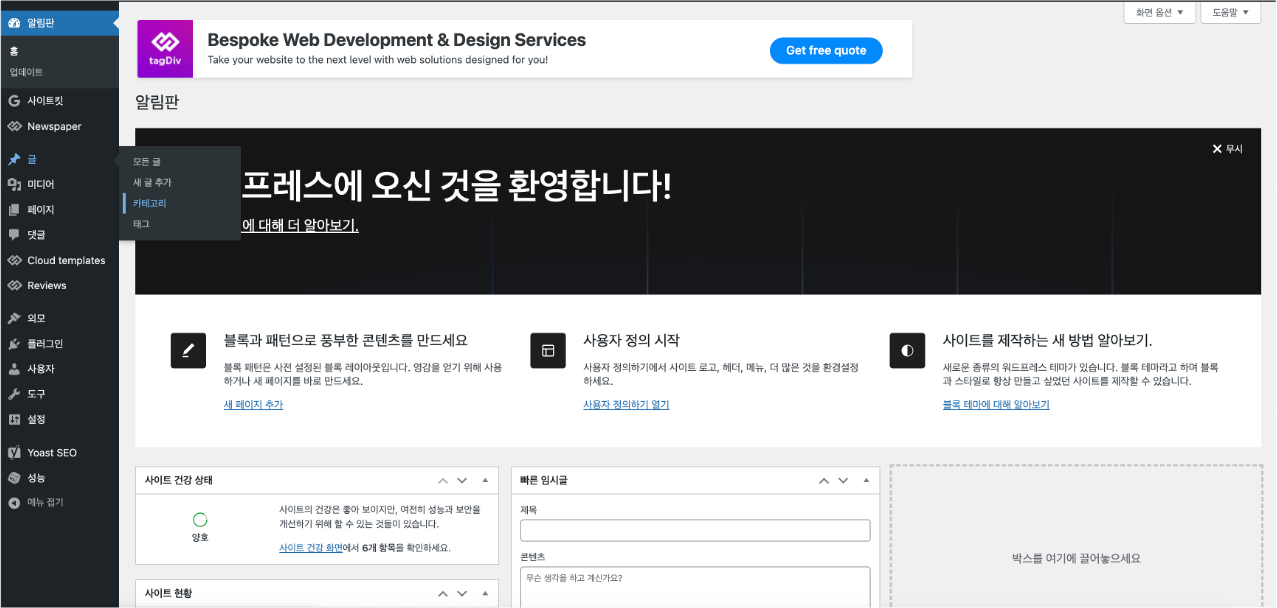The width and height of the screenshot is (1277, 608).
Task: Click the dashboard gauge icon beside 알림판
Action: tap(14, 22)
